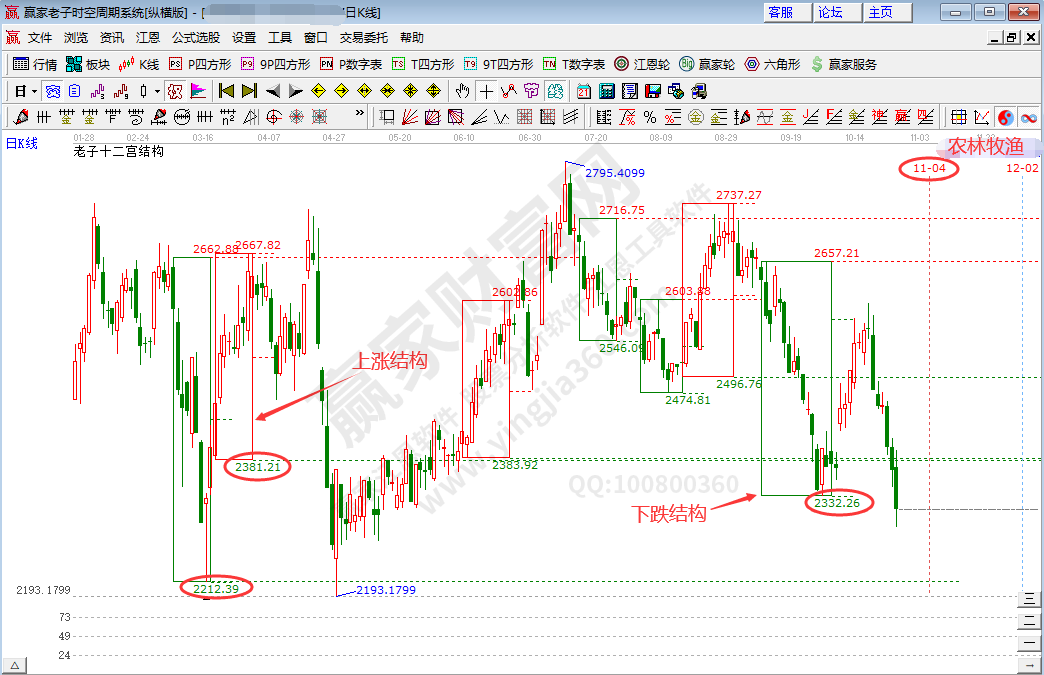Select the hand pan tool
Image resolution: width=1044 pixels, height=675 pixels.
pos(462,91)
